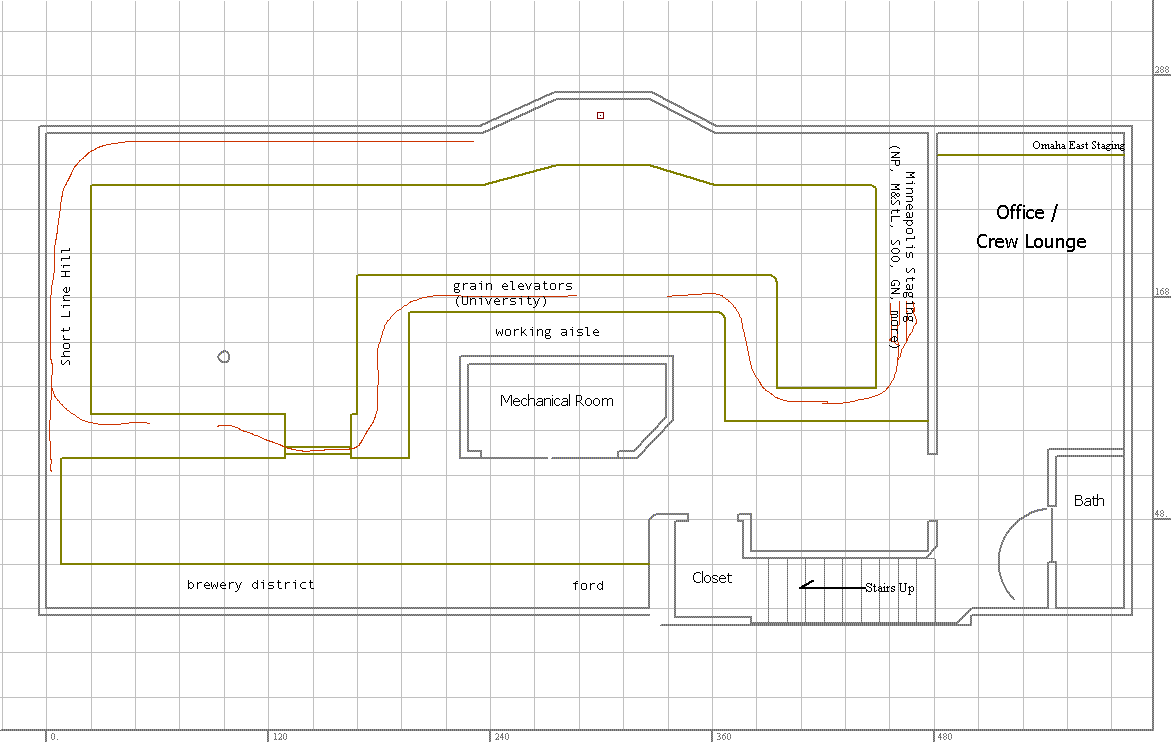1171x742 pixels.
Task: Select the olive benchwork outline near brewery district
Action: click(x=300, y=564)
